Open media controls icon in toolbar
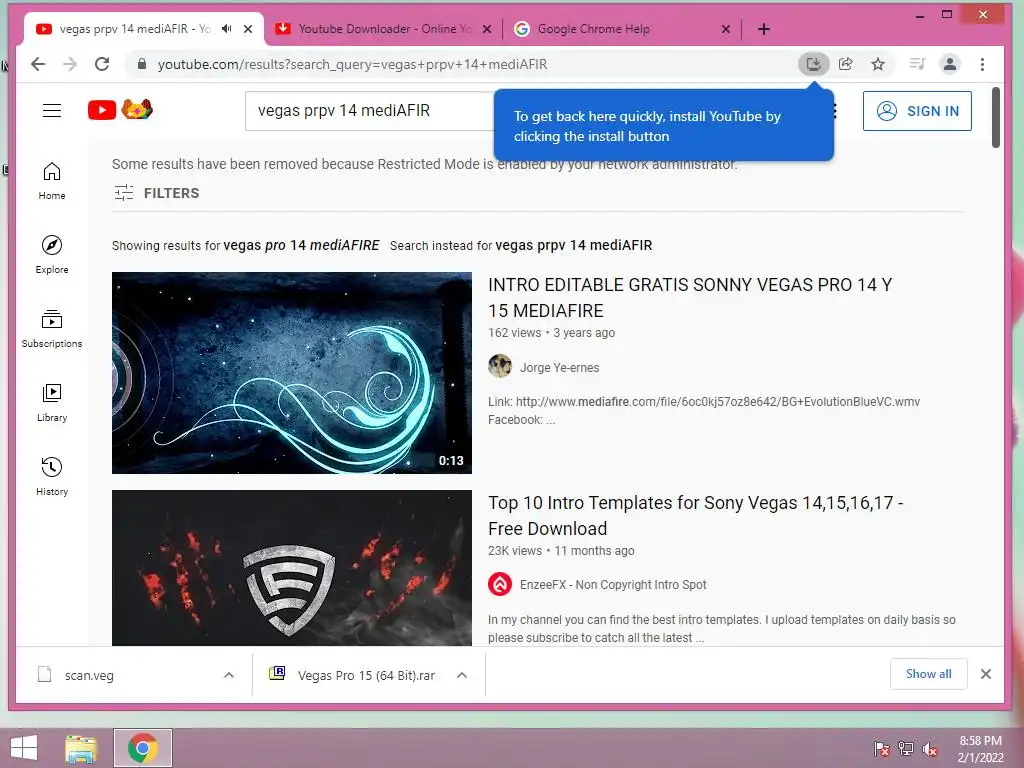The image size is (1024, 768). pos(917,64)
